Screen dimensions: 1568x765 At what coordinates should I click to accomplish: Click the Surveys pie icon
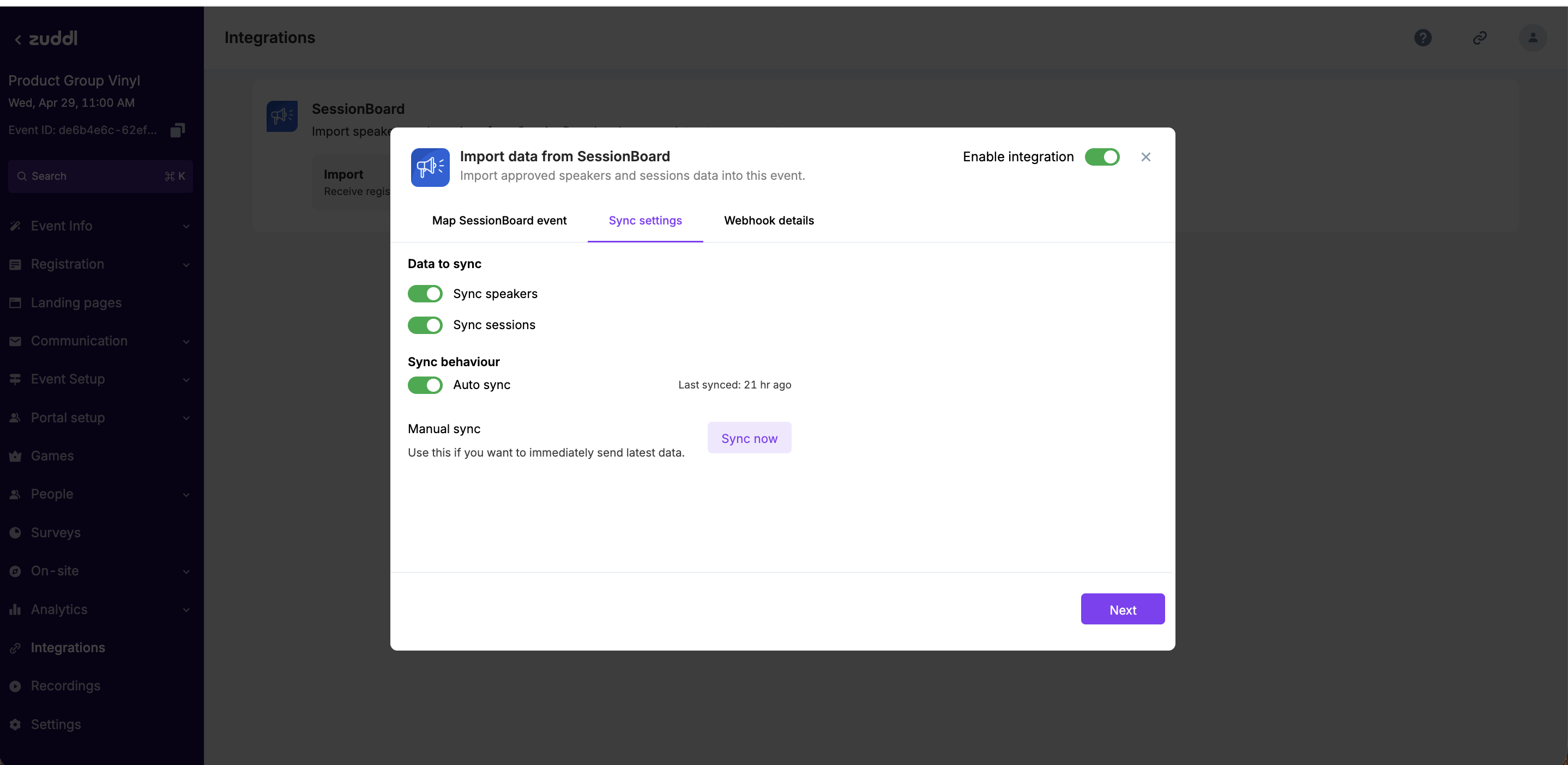(x=15, y=533)
